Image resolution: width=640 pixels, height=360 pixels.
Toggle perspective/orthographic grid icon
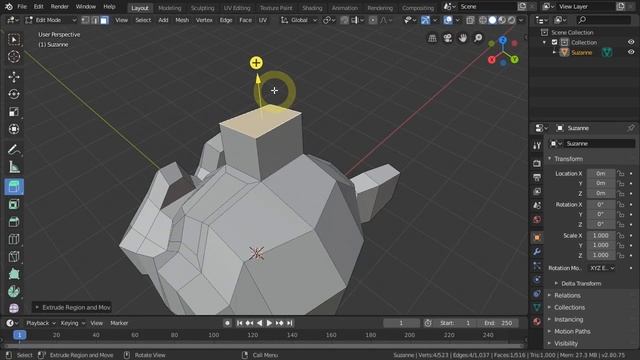(x=432, y=38)
